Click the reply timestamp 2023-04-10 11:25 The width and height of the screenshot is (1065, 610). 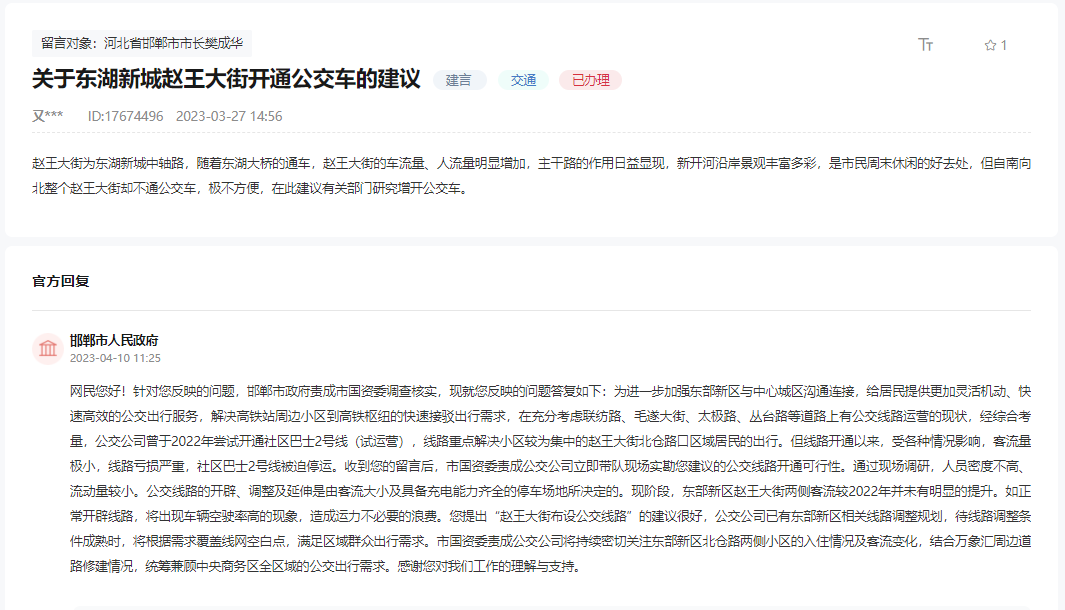[115, 358]
